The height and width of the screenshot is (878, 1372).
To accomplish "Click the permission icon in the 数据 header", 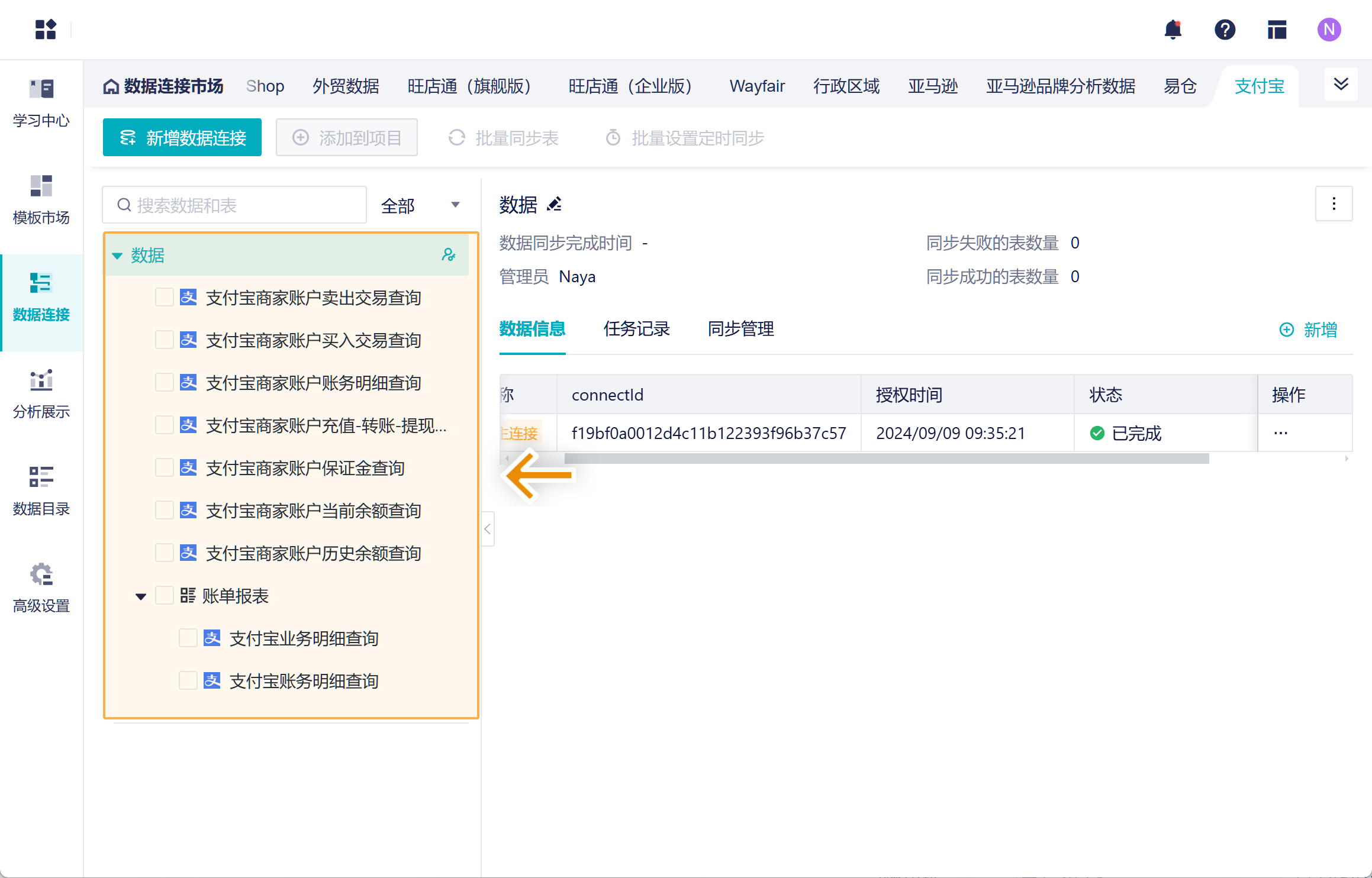I will (450, 256).
